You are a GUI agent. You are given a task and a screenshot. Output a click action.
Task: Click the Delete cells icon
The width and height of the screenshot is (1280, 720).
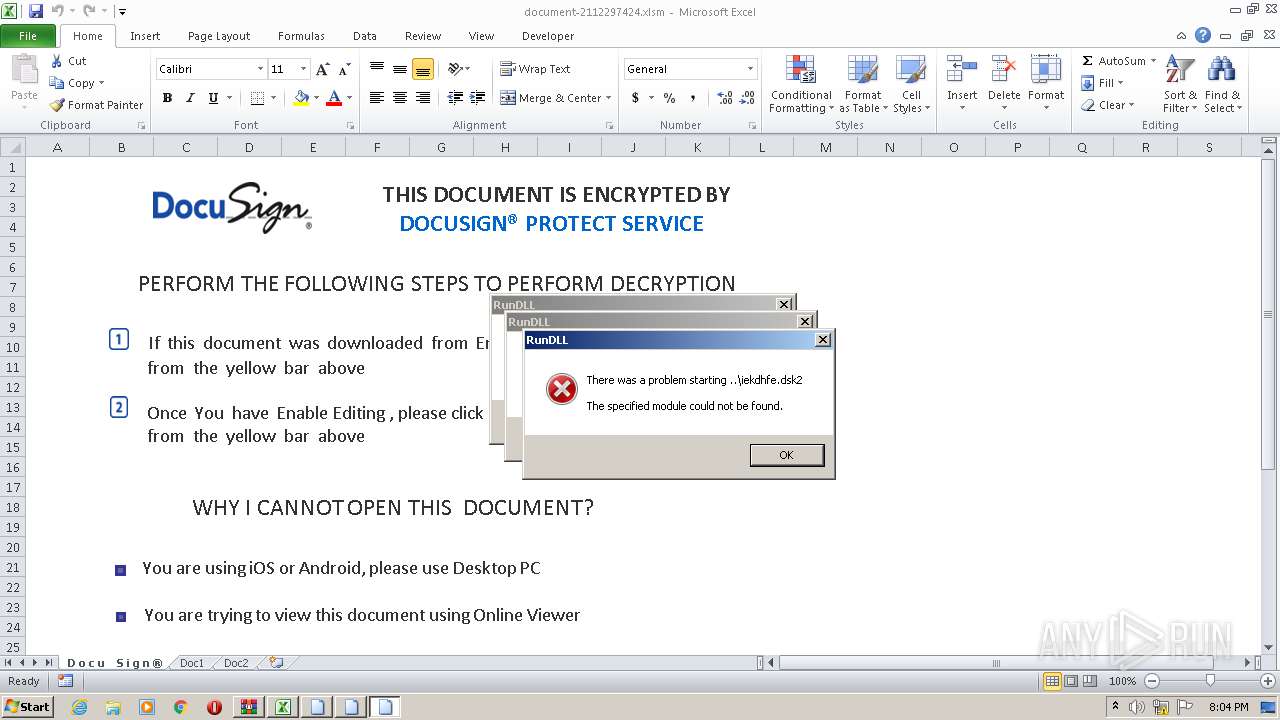[1004, 70]
